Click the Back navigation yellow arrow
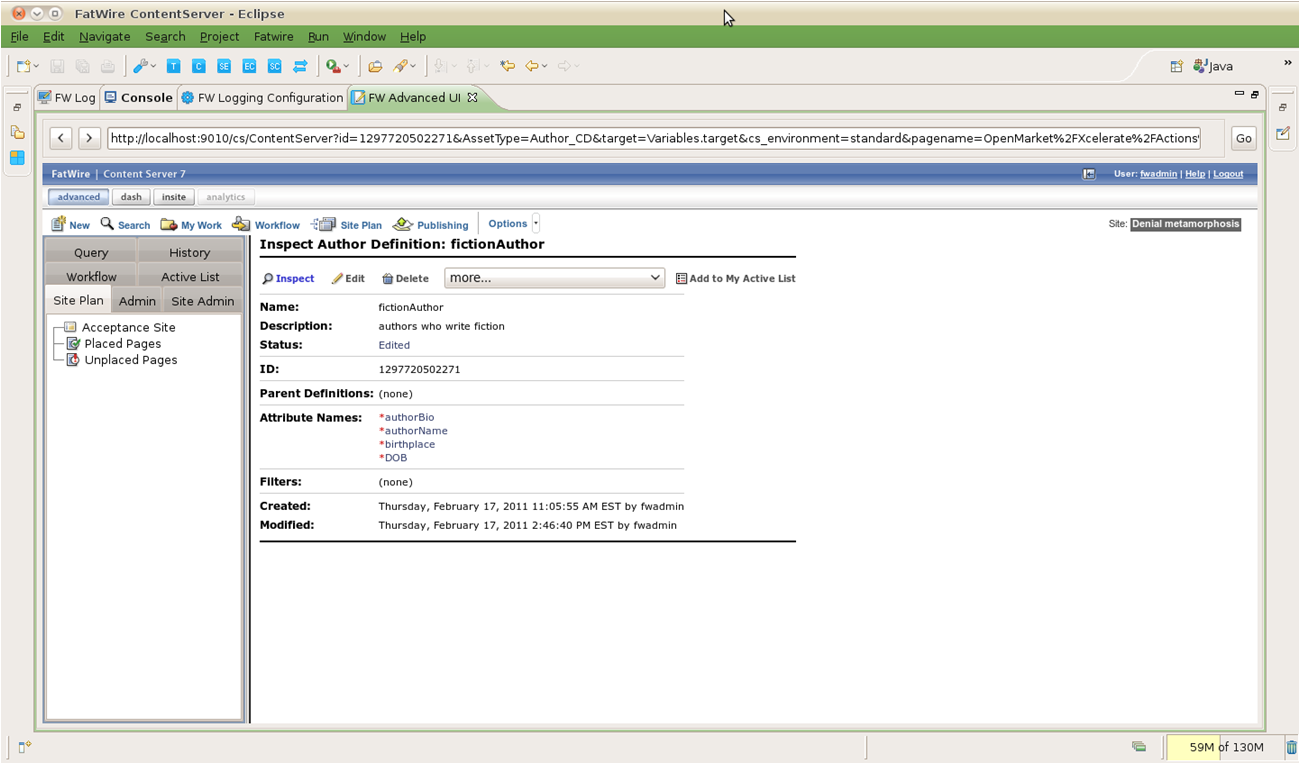This screenshot has height=764, width=1300. click(532, 66)
